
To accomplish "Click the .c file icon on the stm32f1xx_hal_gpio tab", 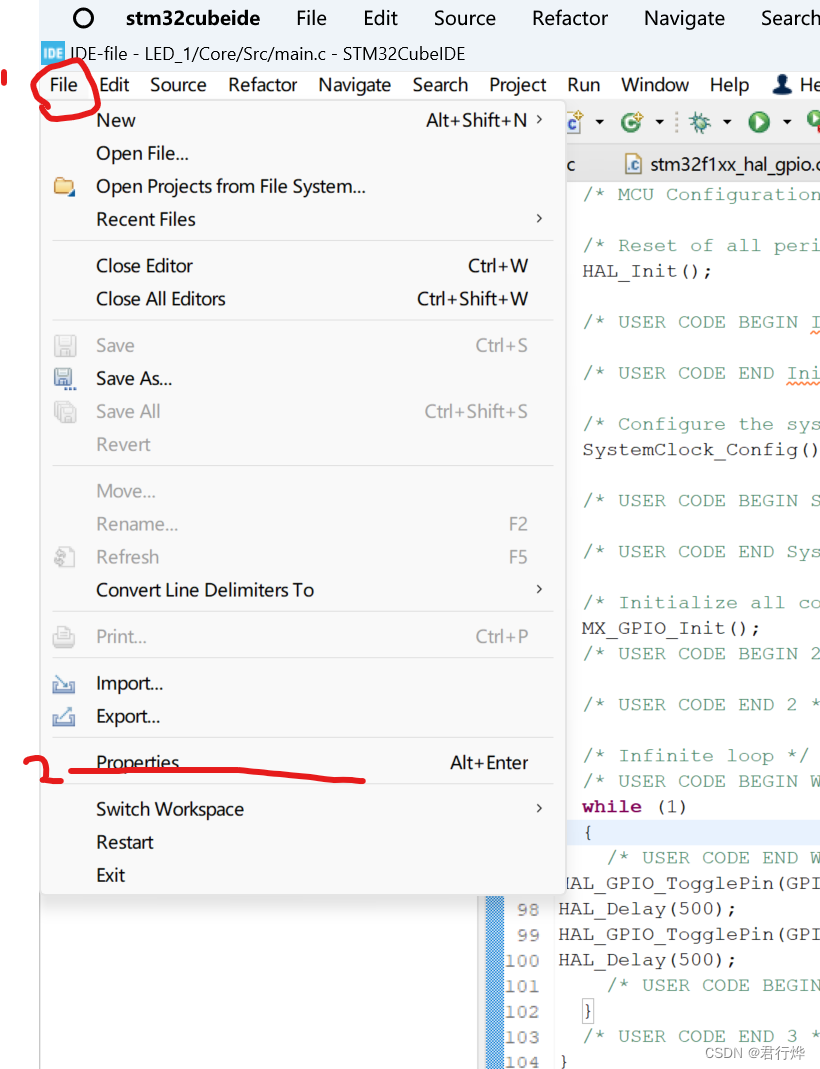I will (x=633, y=164).
